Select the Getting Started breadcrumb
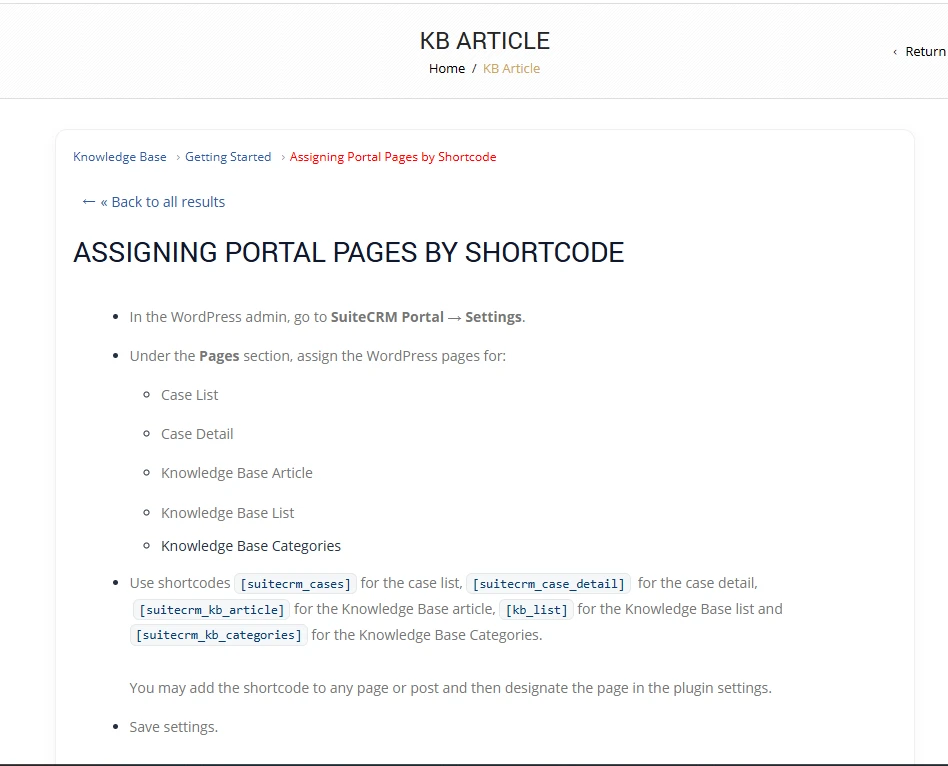This screenshot has width=948, height=766. [x=228, y=157]
